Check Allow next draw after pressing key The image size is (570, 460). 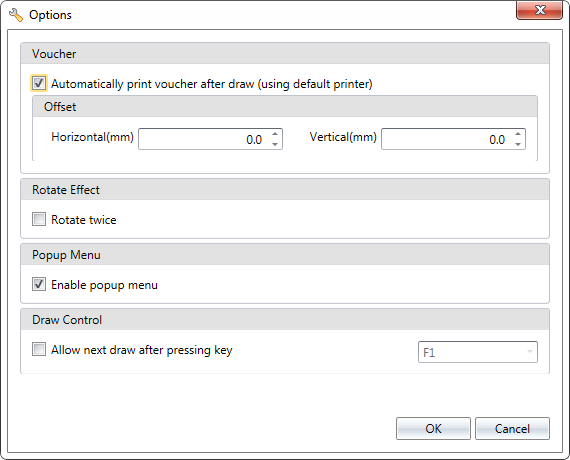pos(39,349)
